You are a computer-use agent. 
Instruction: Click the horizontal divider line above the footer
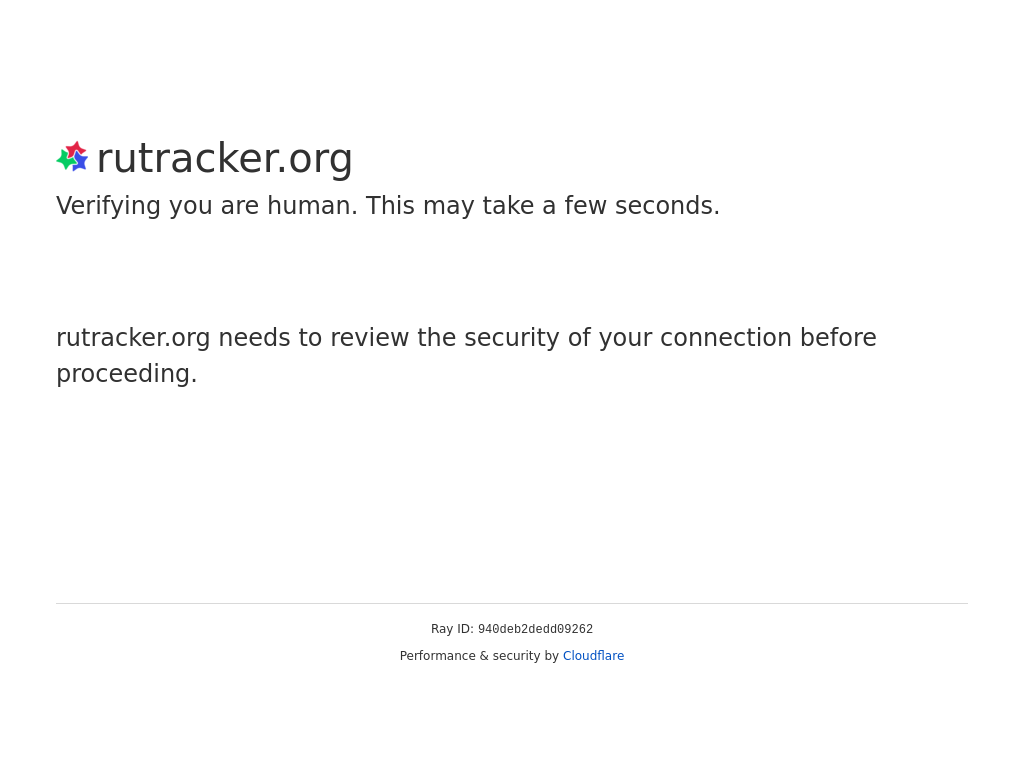pos(512,603)
